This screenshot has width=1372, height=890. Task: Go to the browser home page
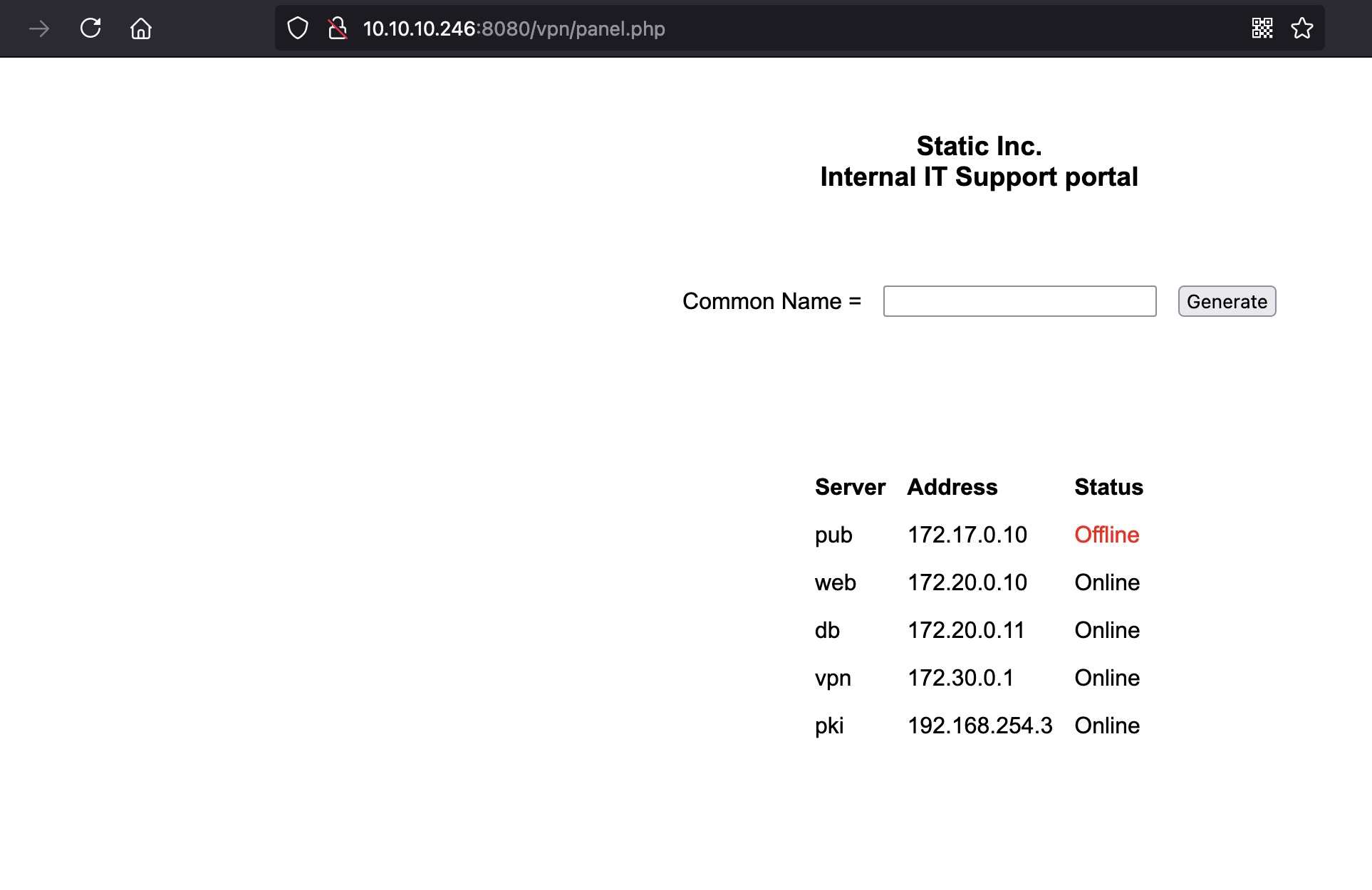coord(141,28)
